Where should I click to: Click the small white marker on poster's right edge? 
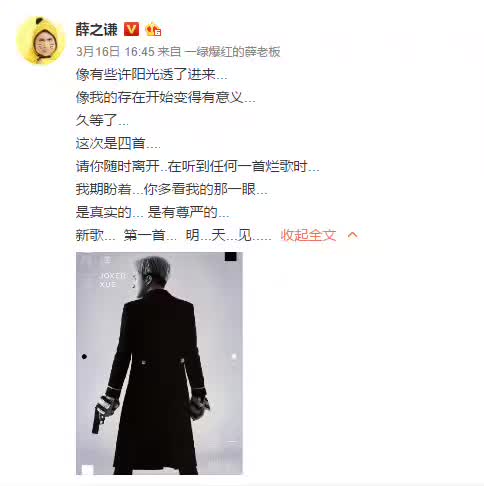[234, 356]
